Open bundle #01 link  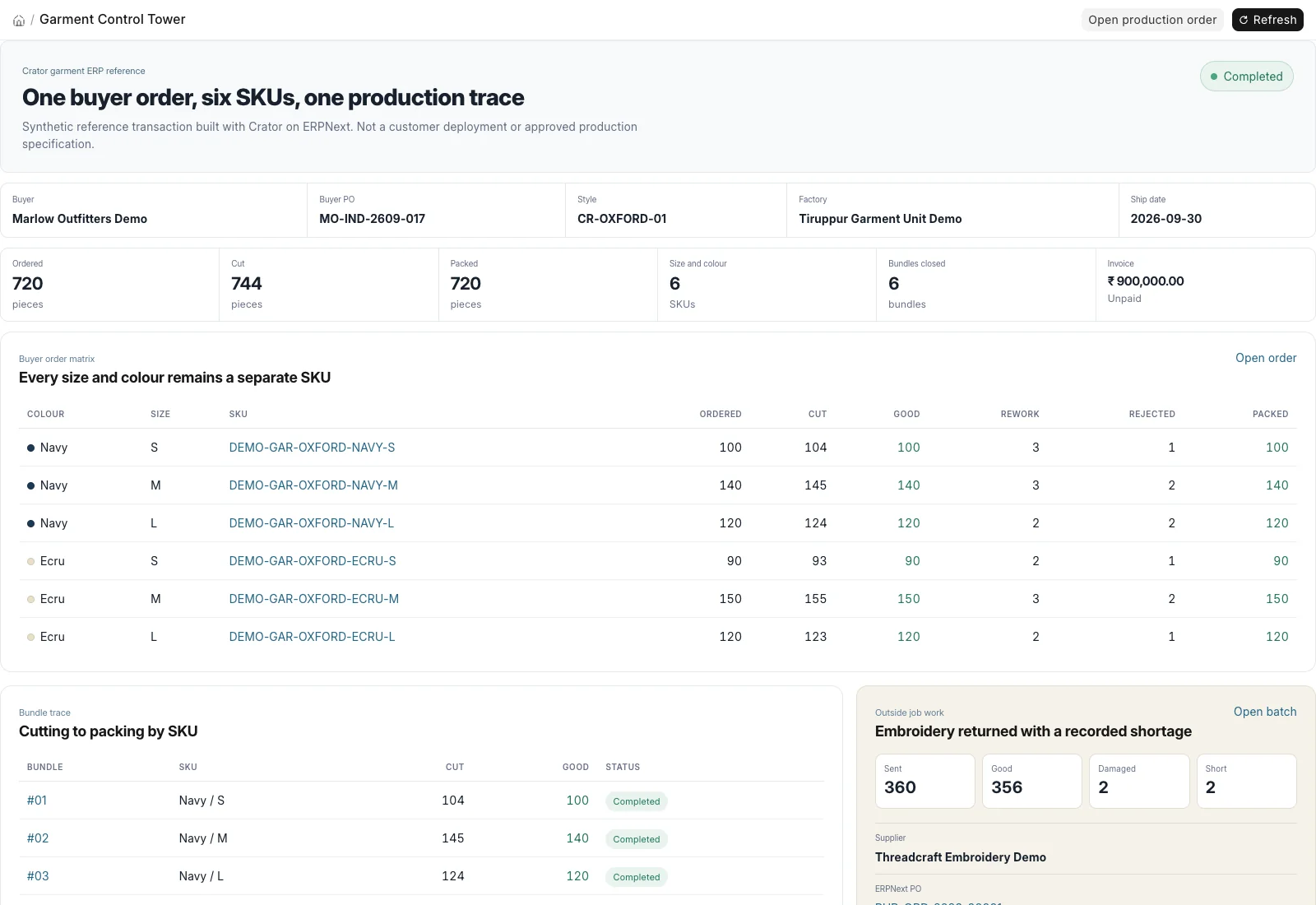coord(37,801)
